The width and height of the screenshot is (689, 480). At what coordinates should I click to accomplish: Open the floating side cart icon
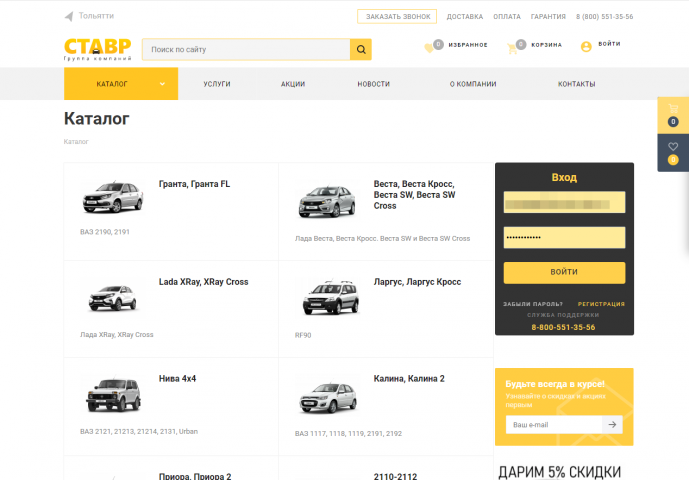click(673, 109)
